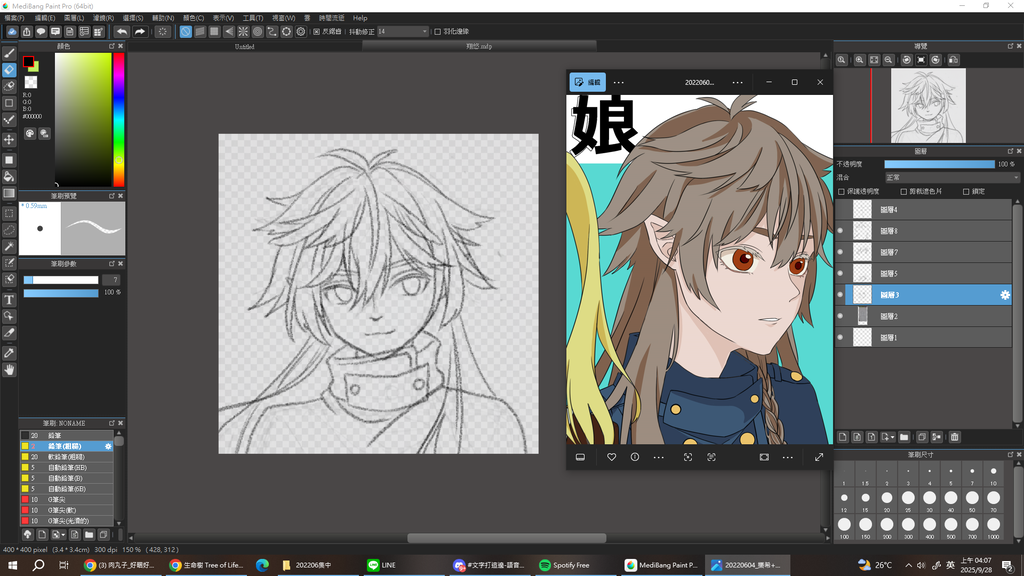
Task: Click the rainbow hue strip
Action: click(118, 118)
